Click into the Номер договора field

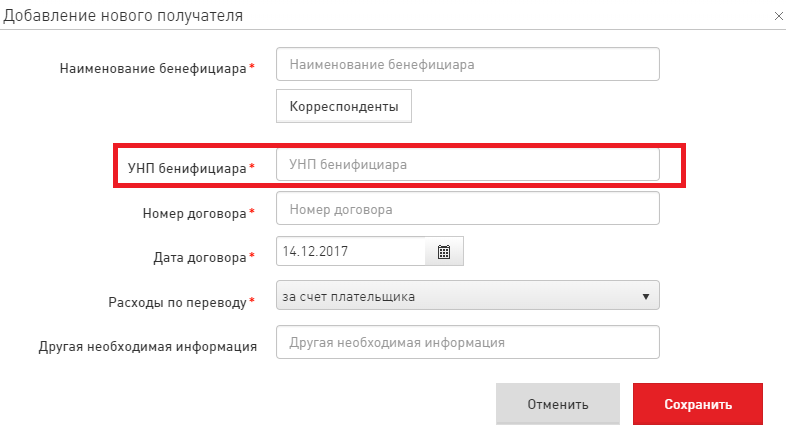point(468,208)
